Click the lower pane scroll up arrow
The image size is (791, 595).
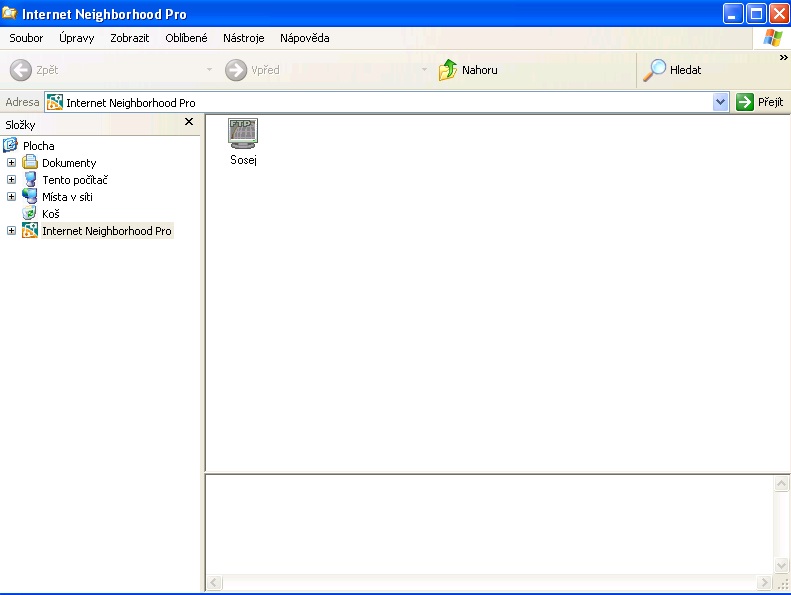click(781, 484)
